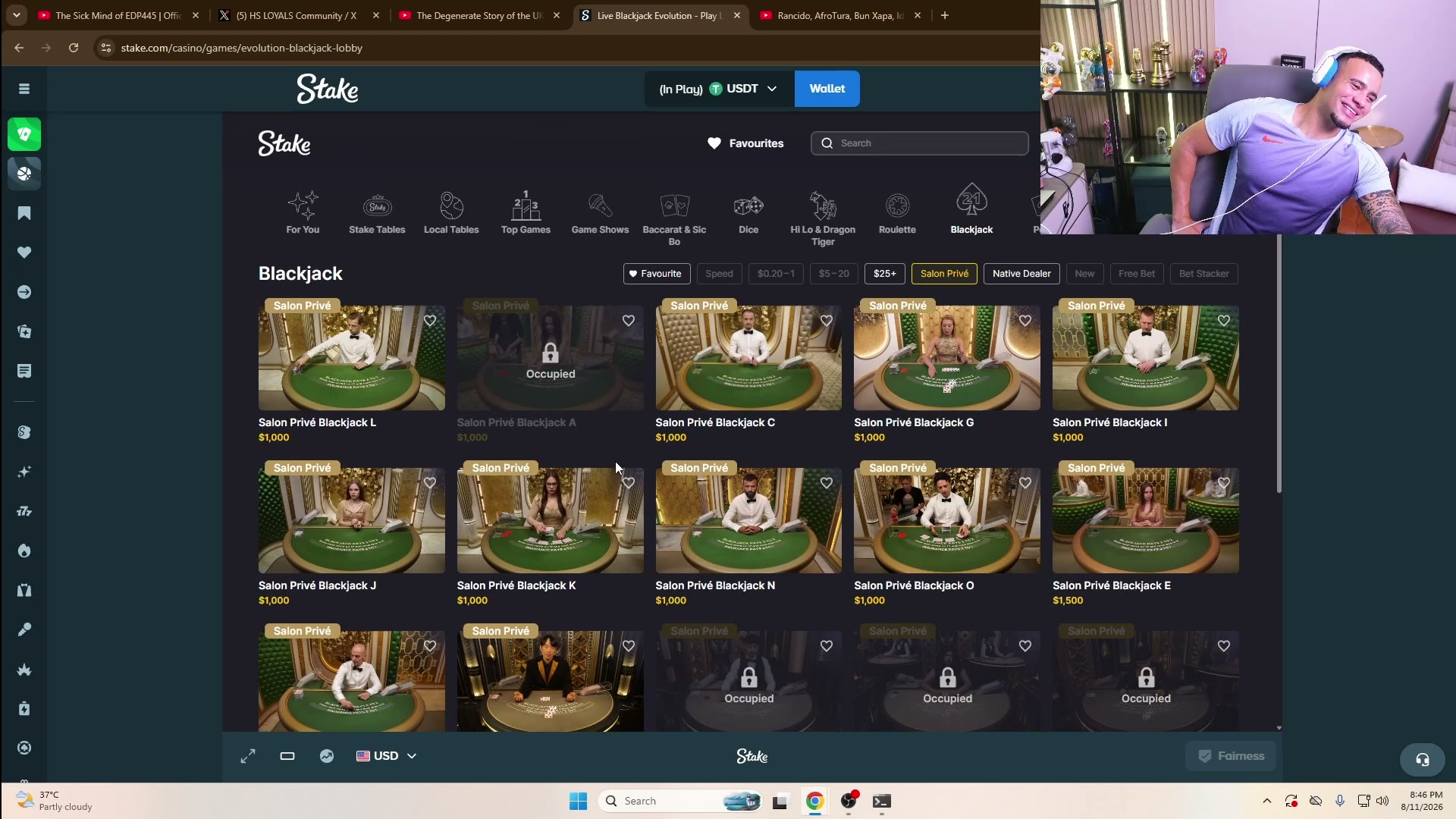Open the Windows Start menu

point(578,801)
